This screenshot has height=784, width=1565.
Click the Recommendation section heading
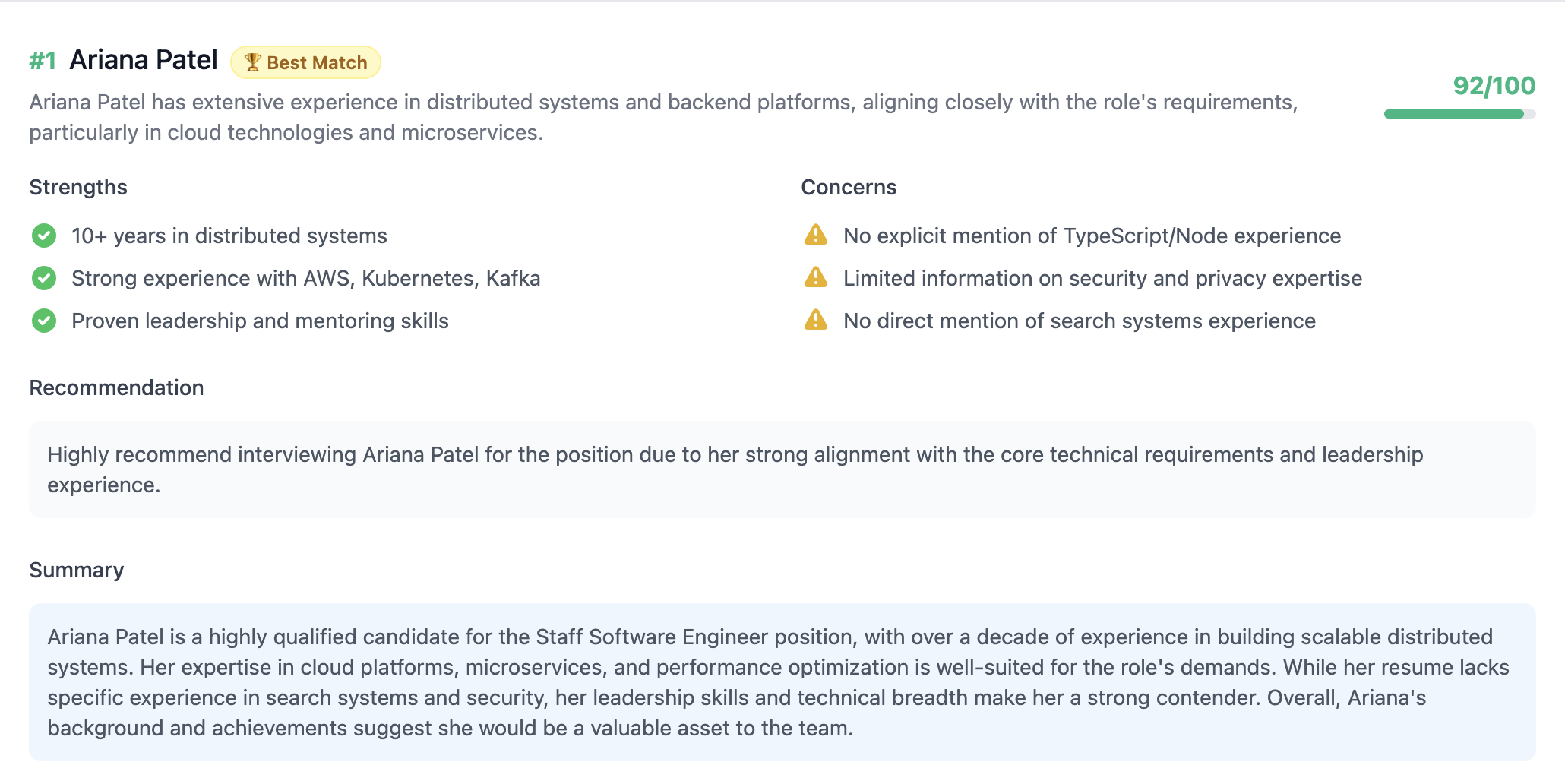tap(116, 387)
